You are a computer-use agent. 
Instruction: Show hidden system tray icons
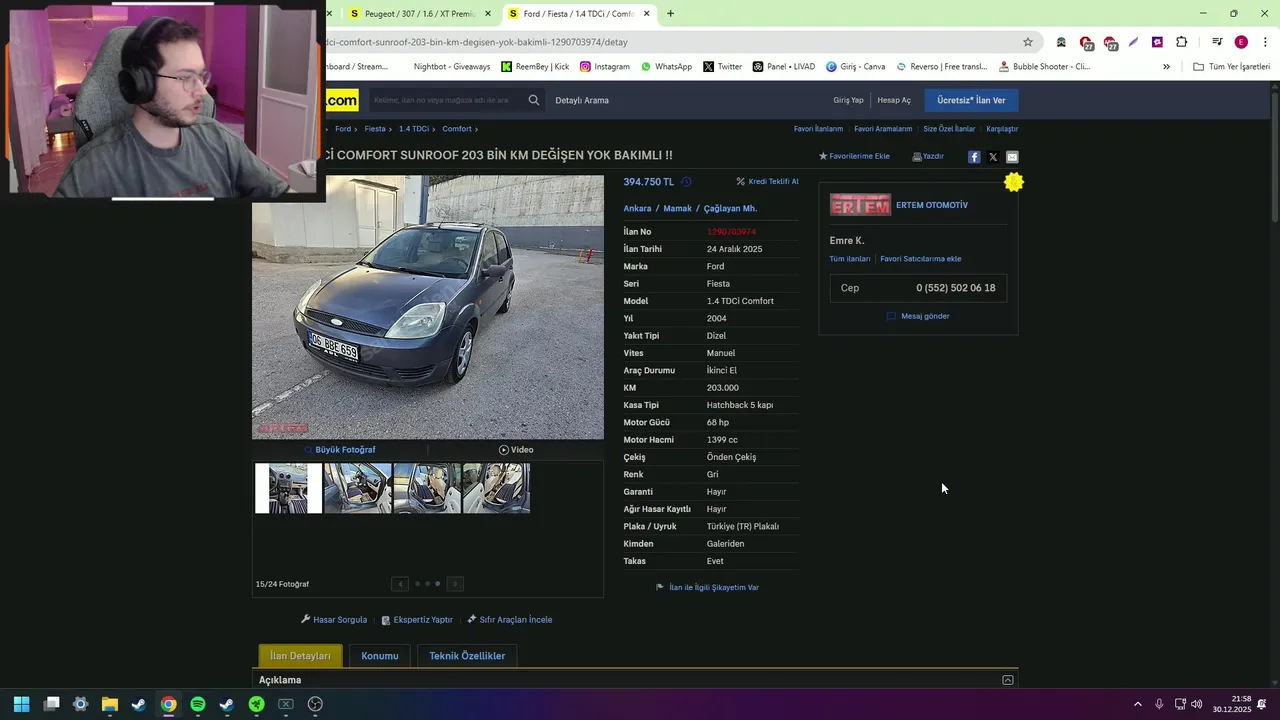pos(1137,704)
